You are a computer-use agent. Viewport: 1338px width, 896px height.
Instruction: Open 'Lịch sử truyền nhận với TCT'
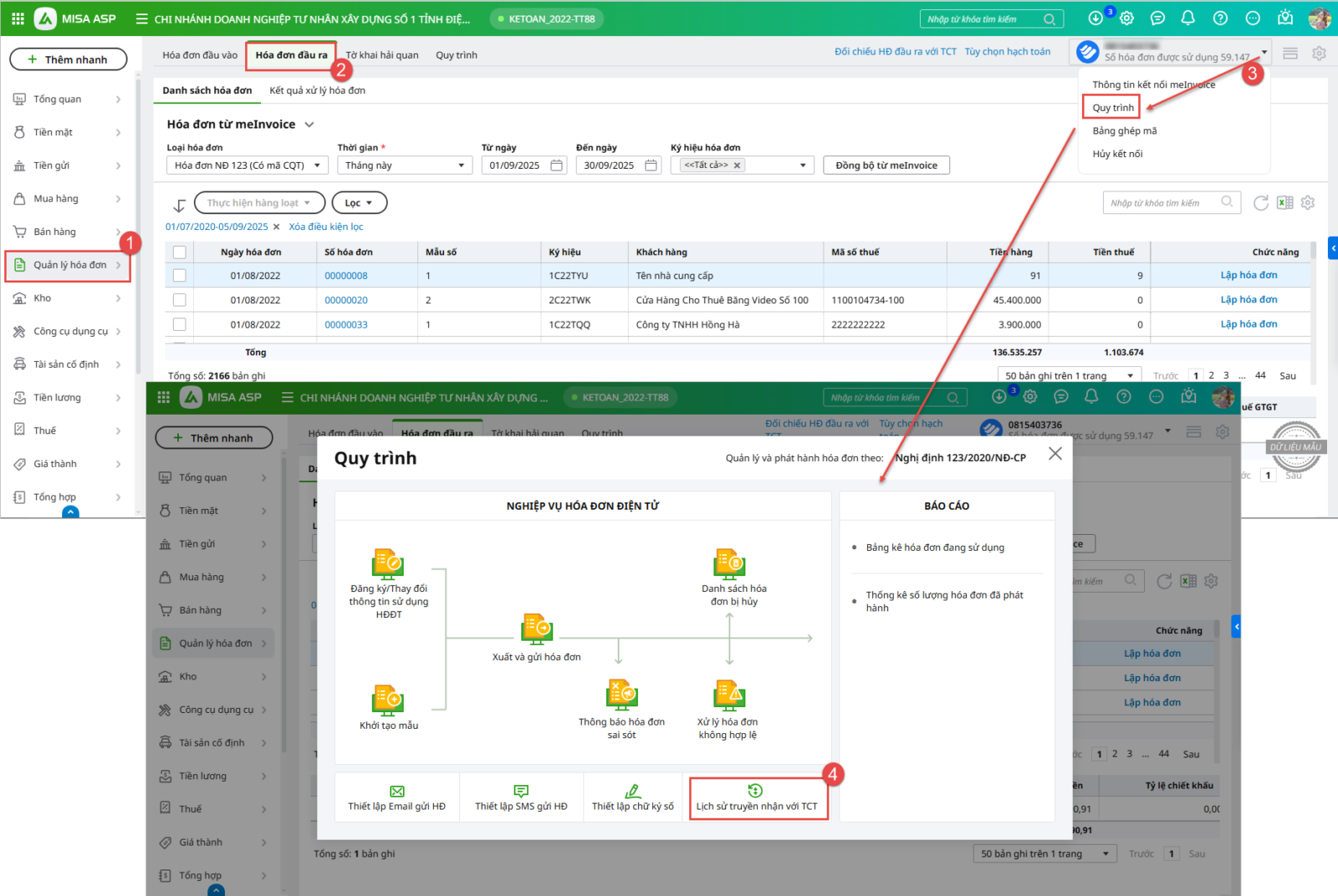click(757, 798)
